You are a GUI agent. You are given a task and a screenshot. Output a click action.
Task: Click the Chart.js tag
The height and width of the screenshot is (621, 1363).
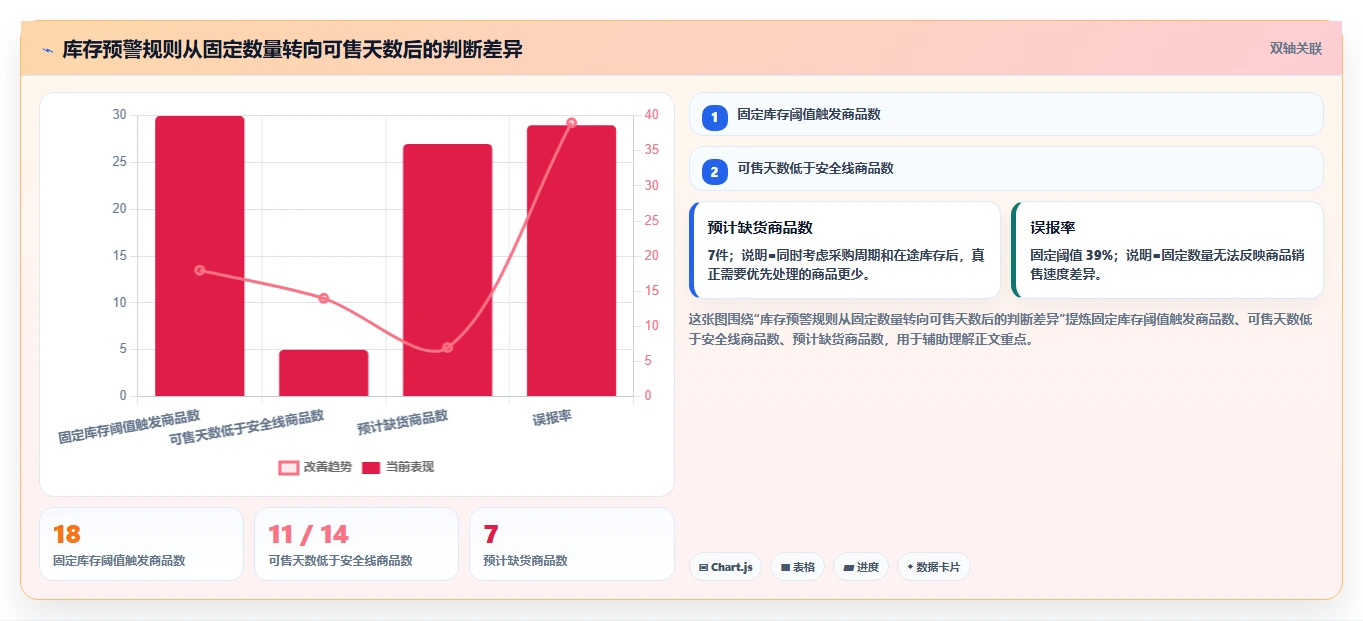(x=725, y=567)
